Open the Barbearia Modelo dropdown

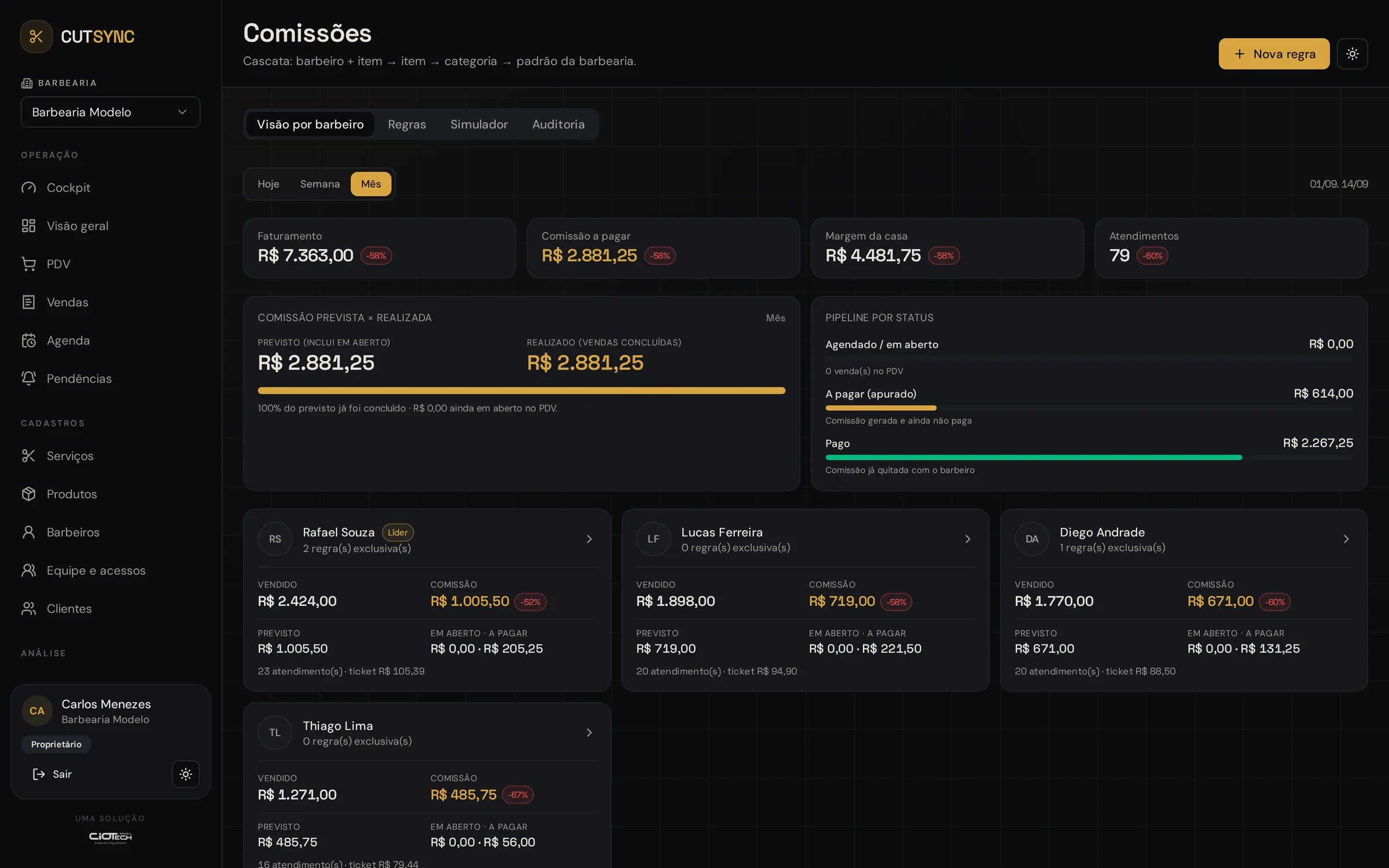point(111,112)
